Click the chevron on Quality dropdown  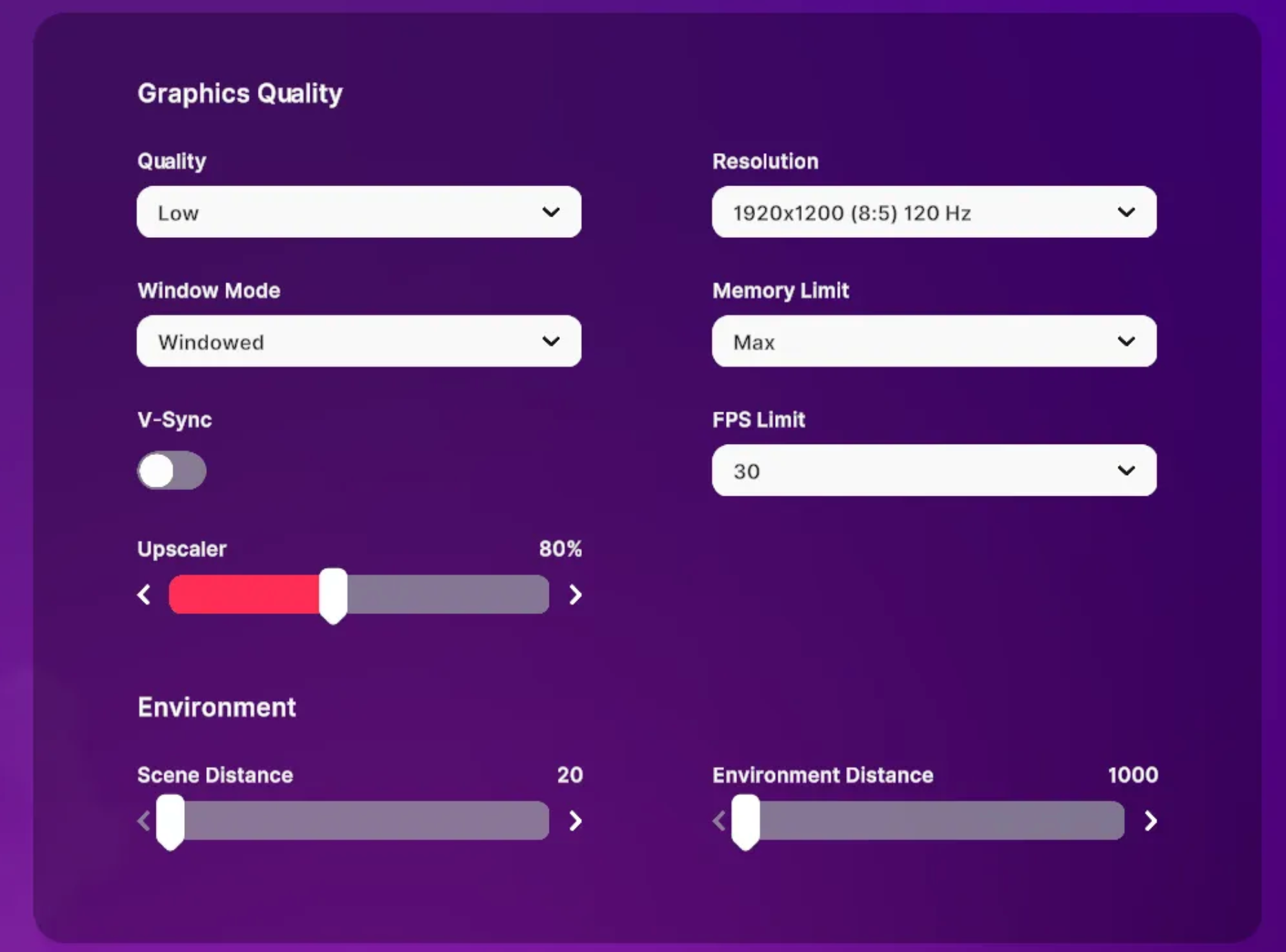tap(550, 212)
